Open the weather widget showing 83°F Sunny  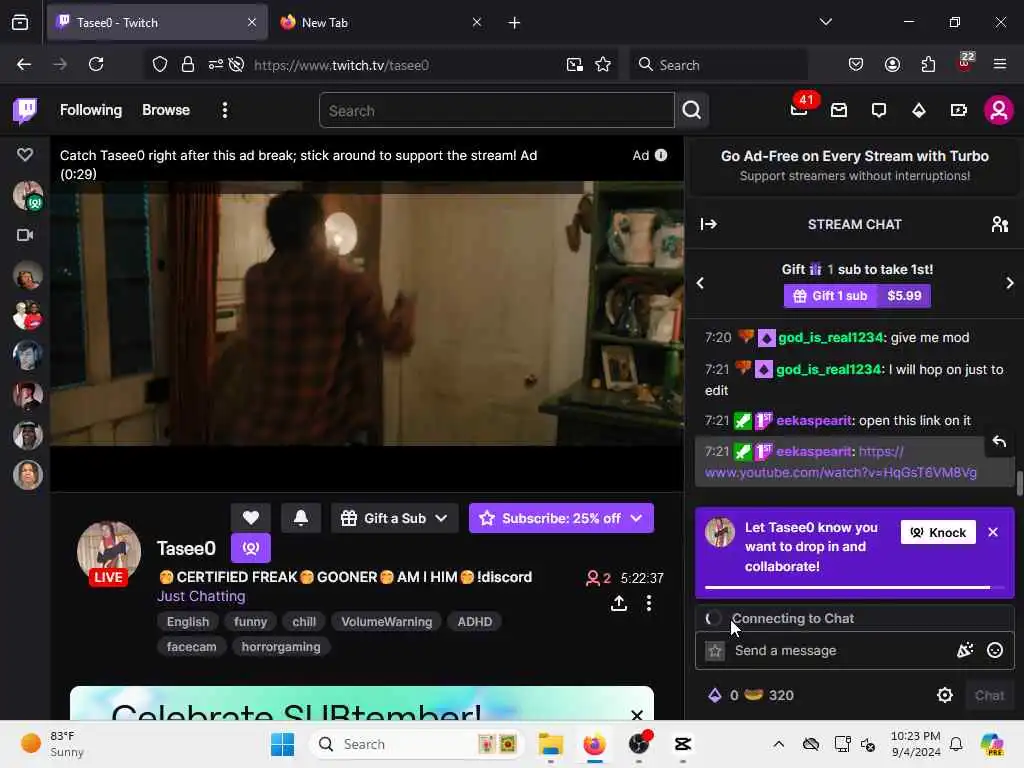pos(52,744)
